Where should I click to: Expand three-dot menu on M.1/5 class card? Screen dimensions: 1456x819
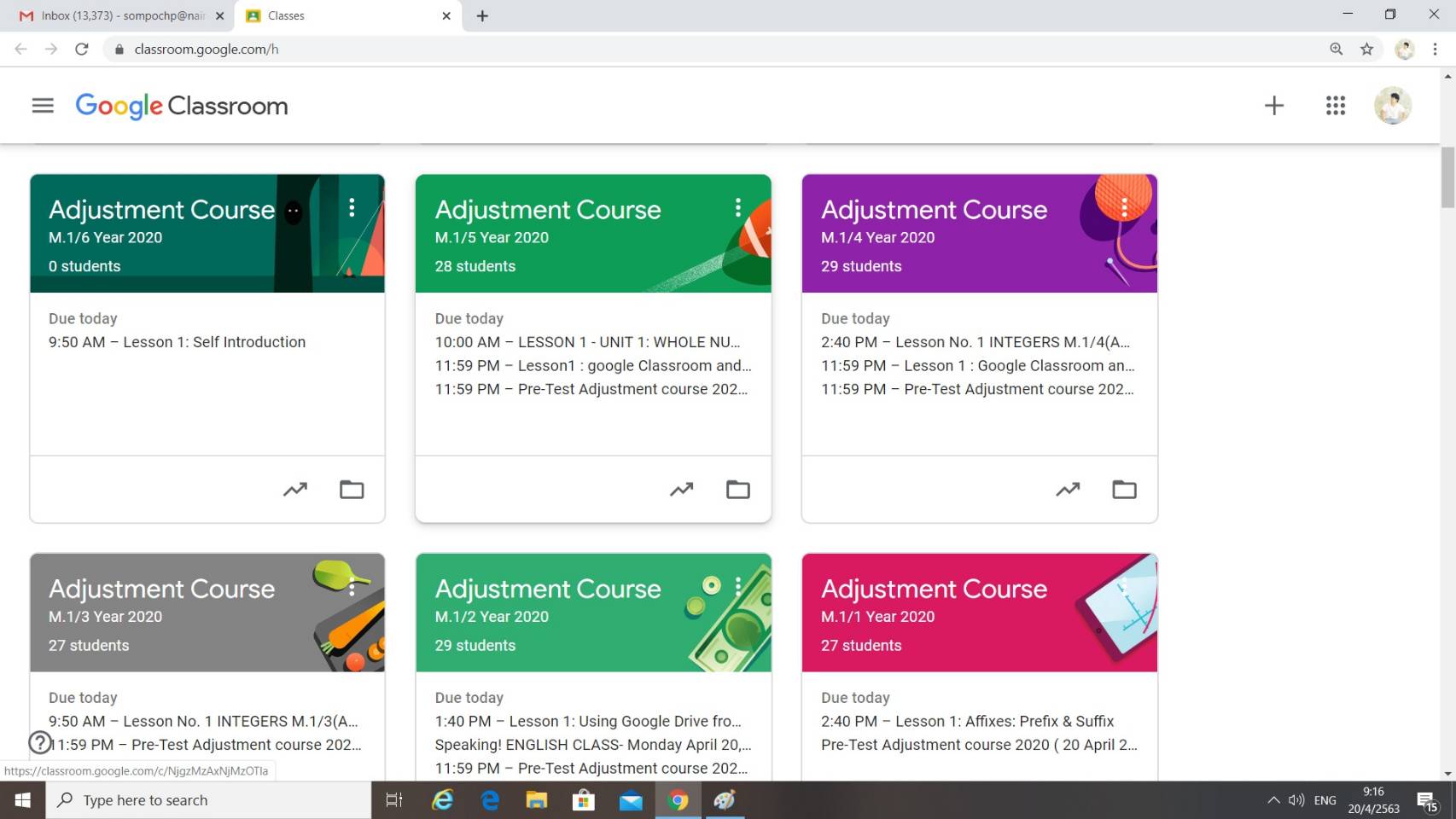tap(738, 208)
